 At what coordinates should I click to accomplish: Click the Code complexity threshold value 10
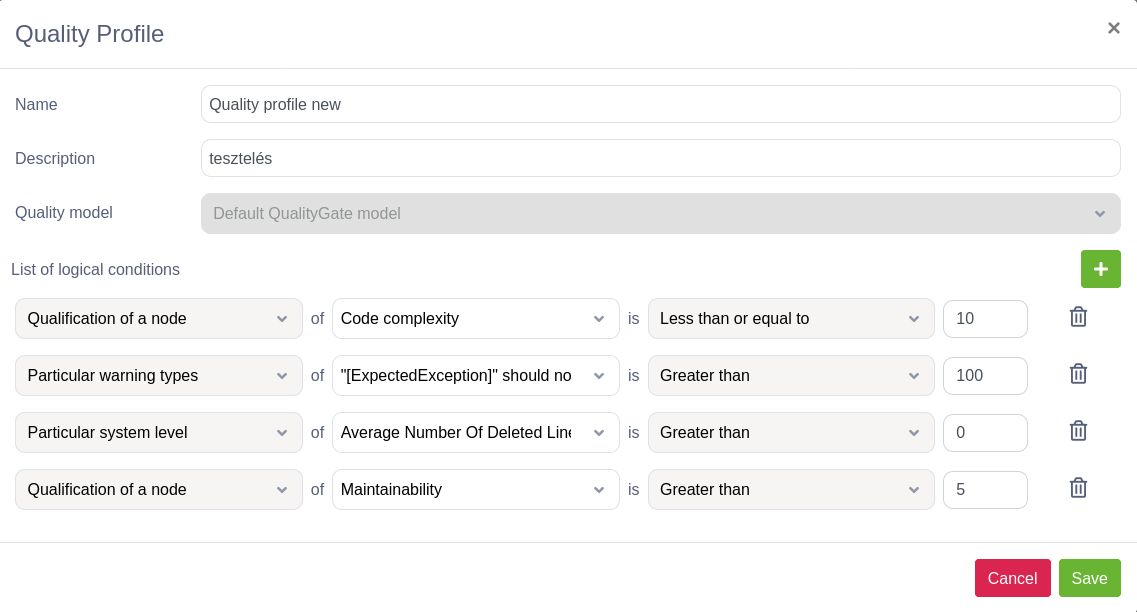tap(984, 319)
